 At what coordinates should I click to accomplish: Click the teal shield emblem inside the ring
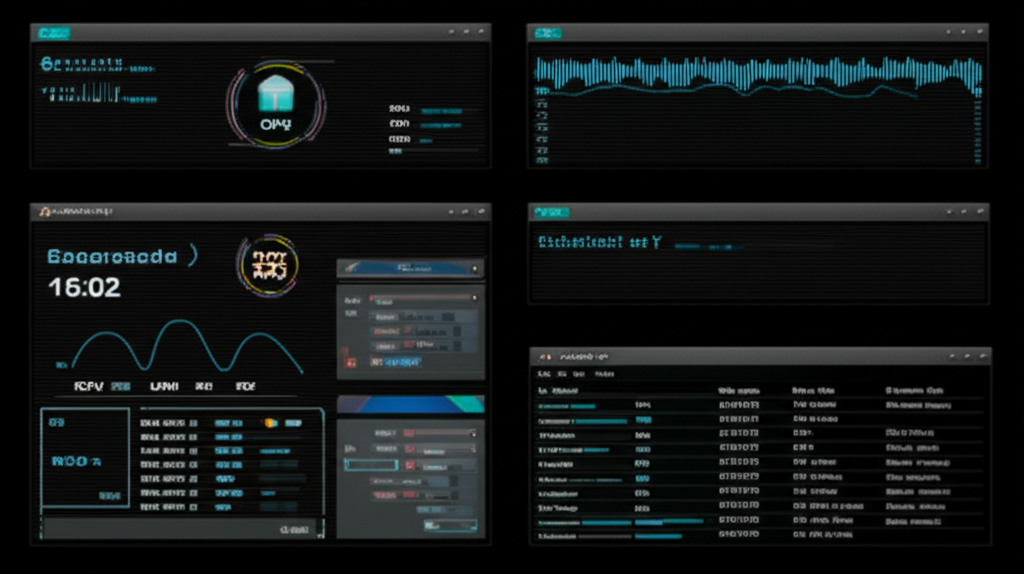276,93
